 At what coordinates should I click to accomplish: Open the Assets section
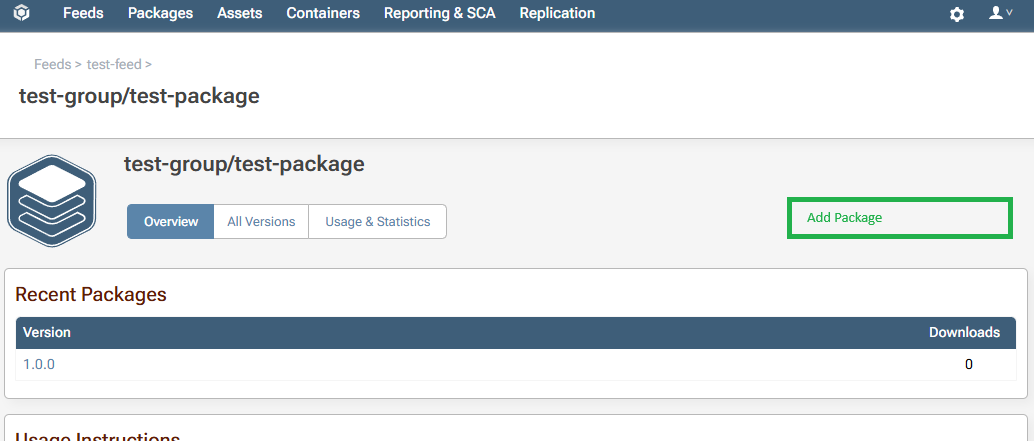pos(239,14)
